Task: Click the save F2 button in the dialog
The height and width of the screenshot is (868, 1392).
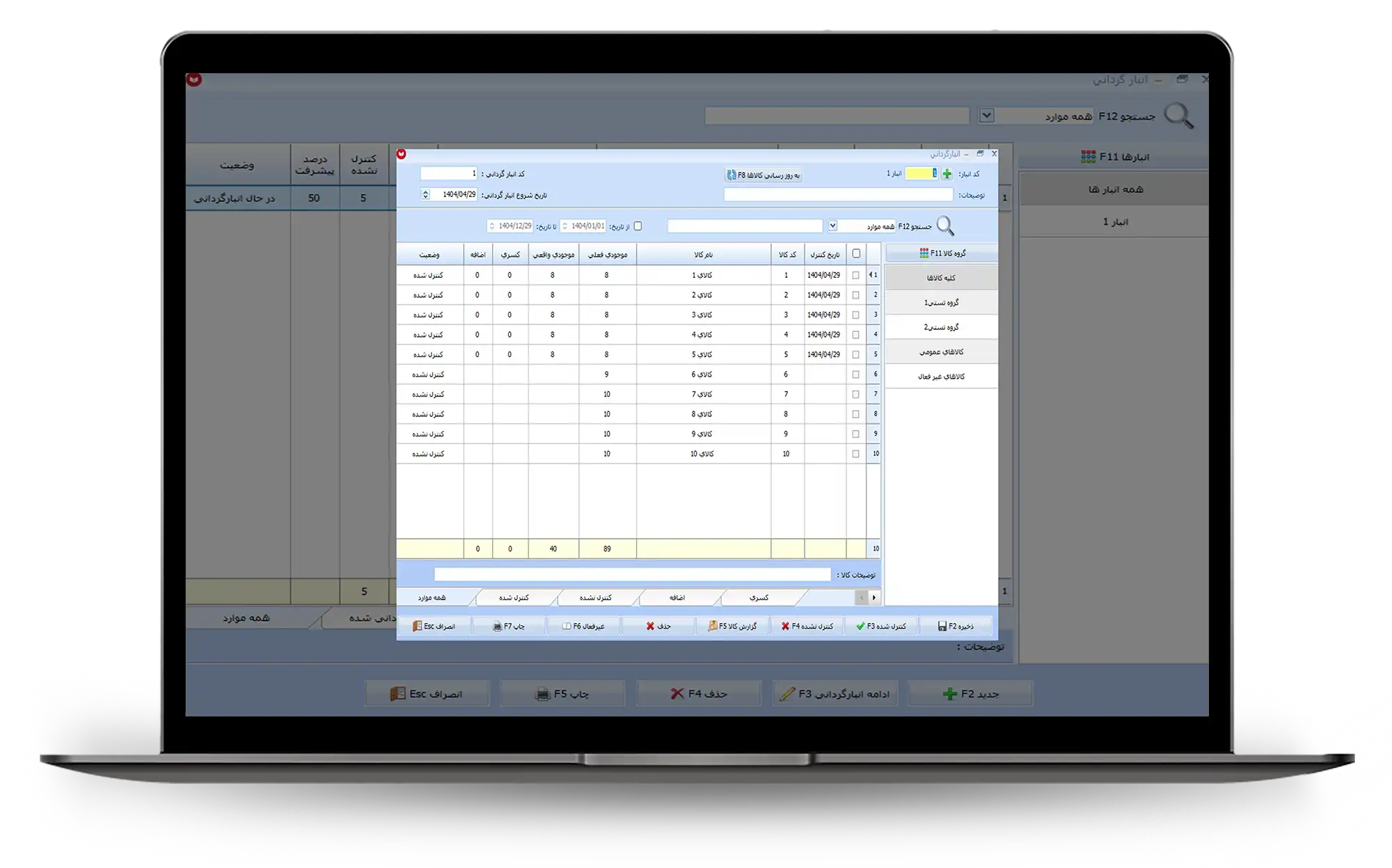Action: [955, 626]
